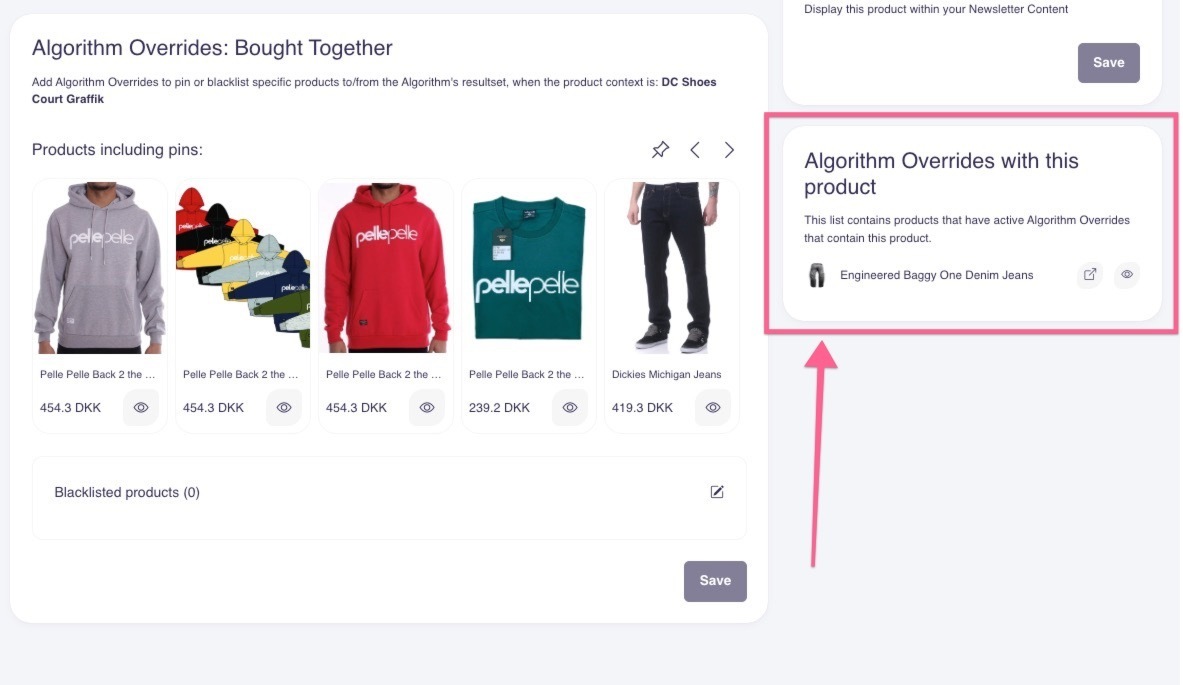Preview the gray Pelle Pelle hoodie product
Image resolution: width=1183 pixels, height=685 pixels.
tap(141, 408)
